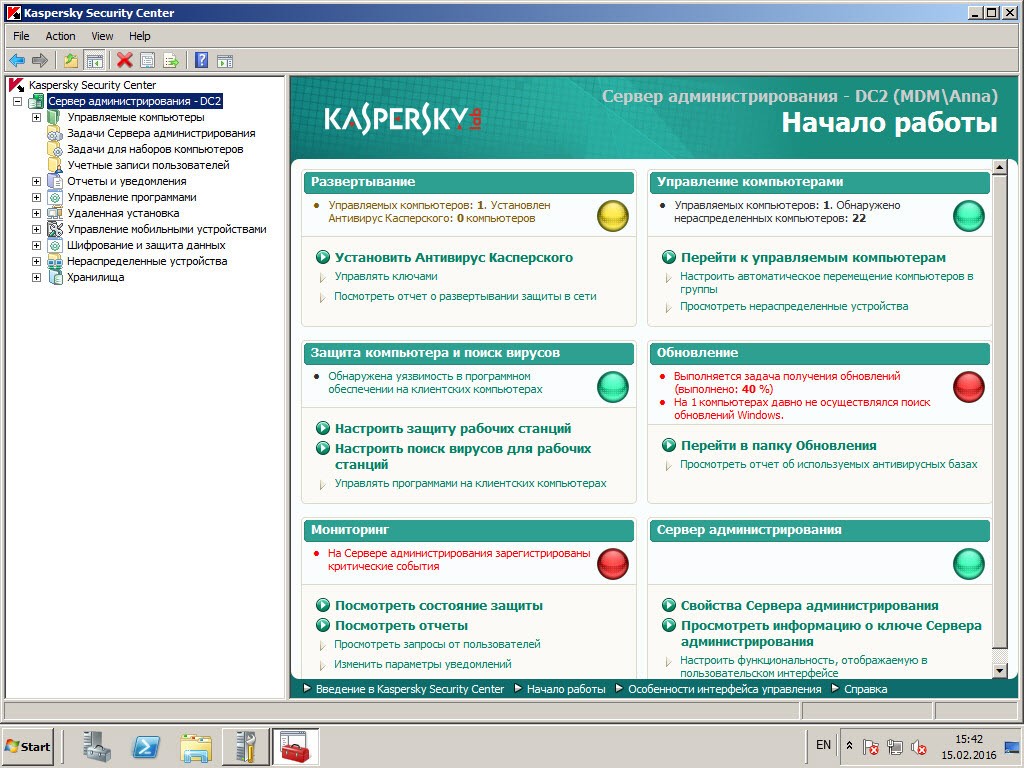Click the red toolbox taskbar icon

coord(295,746)
